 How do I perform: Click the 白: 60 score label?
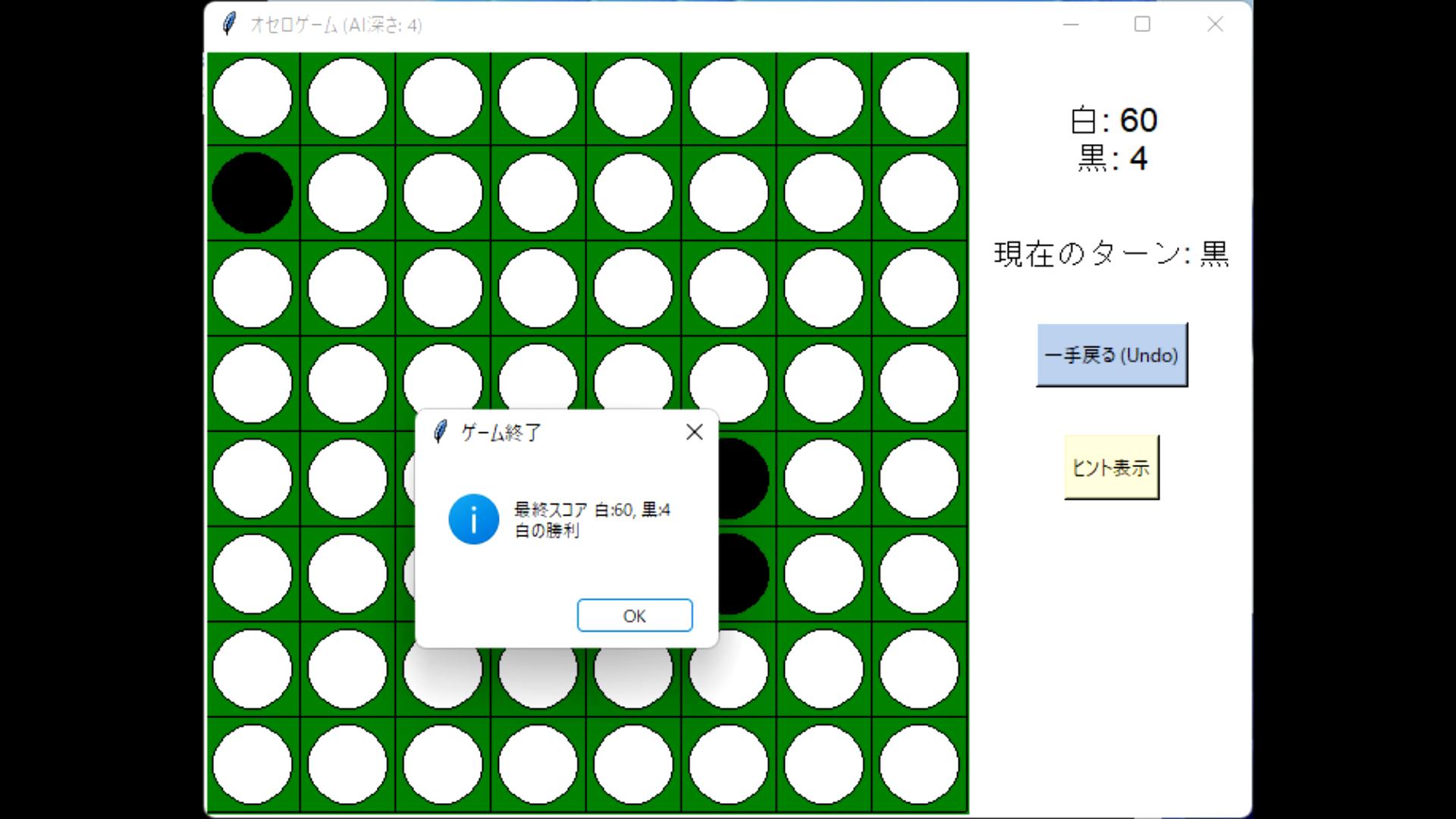tap(1113, 121)
